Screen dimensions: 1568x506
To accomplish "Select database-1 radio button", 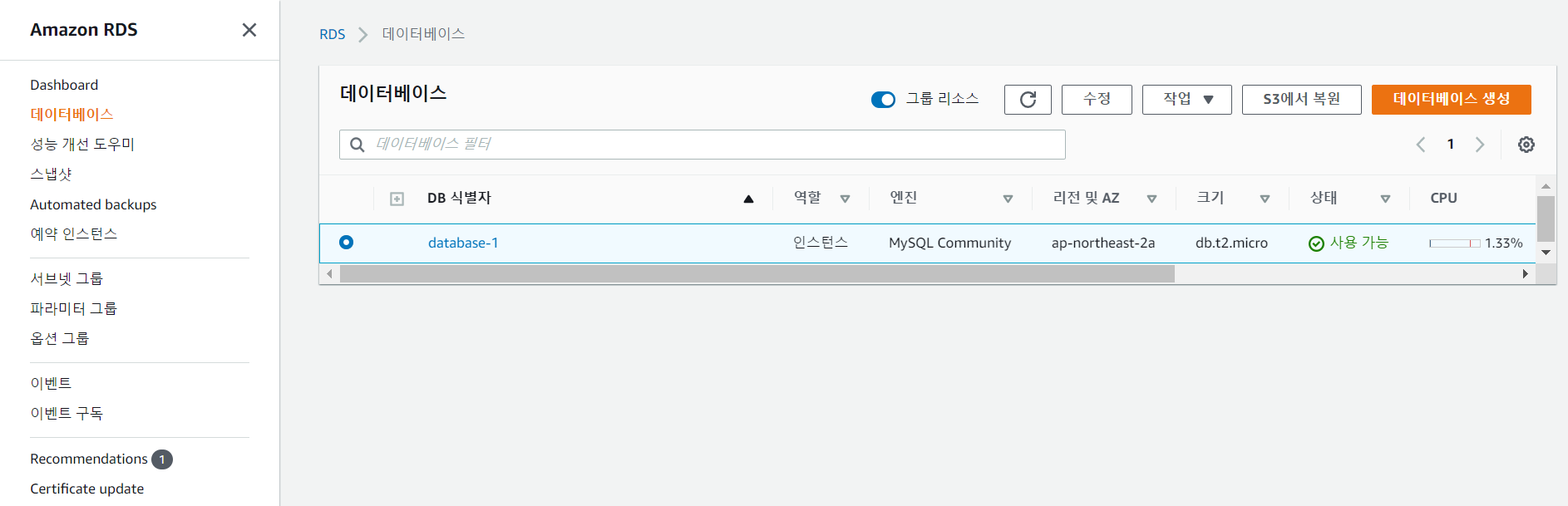I will pyautogui.click(x=347, y=243).
